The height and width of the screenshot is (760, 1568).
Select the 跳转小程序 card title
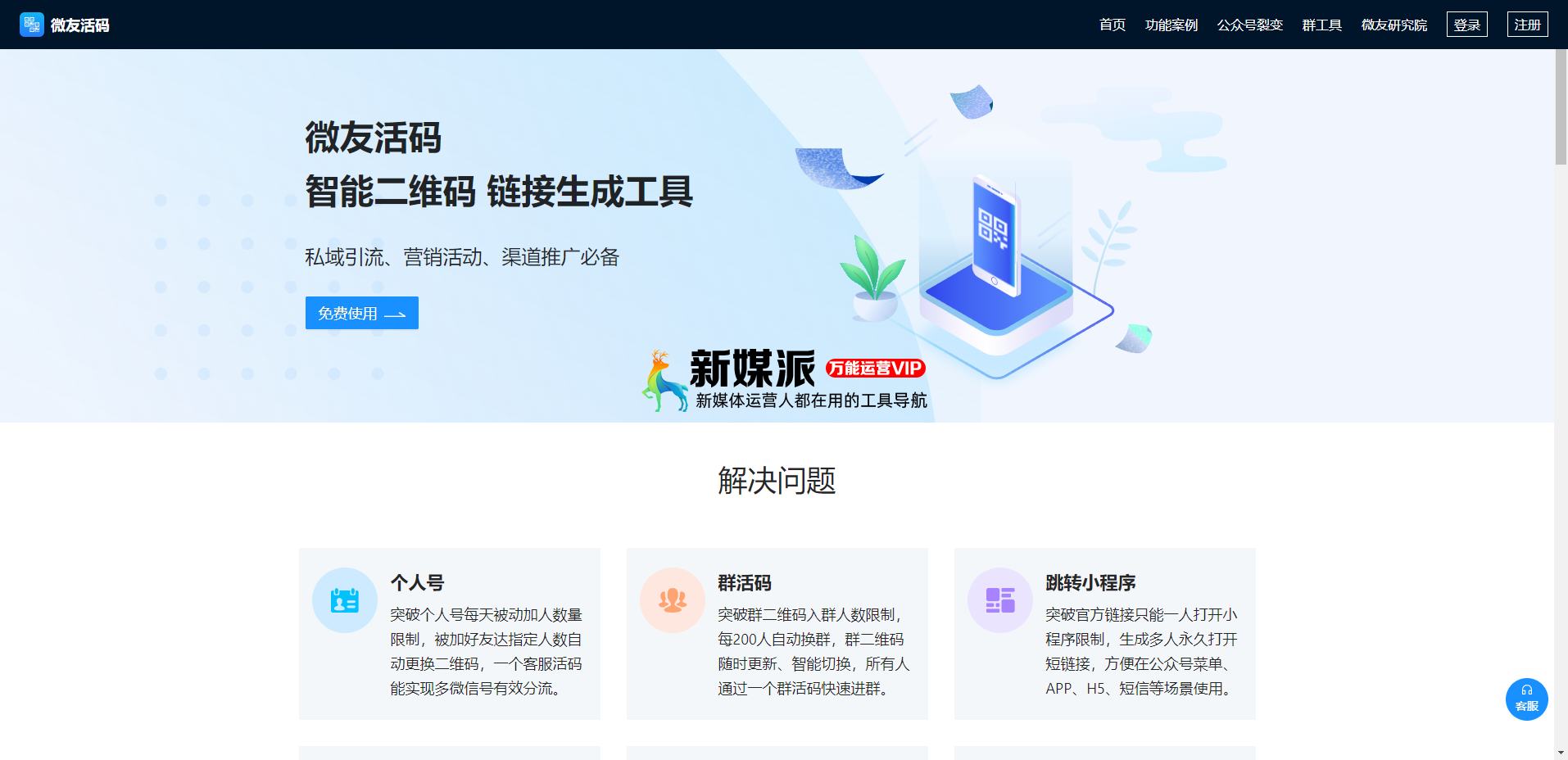point(1090,583)
